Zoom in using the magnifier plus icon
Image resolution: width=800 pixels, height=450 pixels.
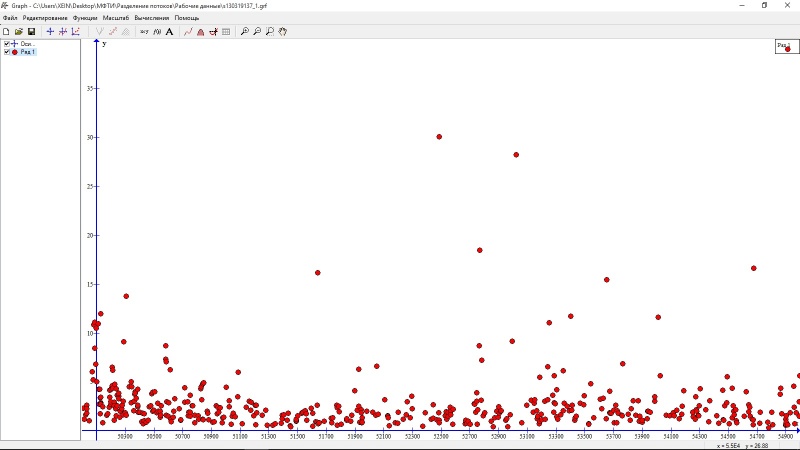(245, 32)
